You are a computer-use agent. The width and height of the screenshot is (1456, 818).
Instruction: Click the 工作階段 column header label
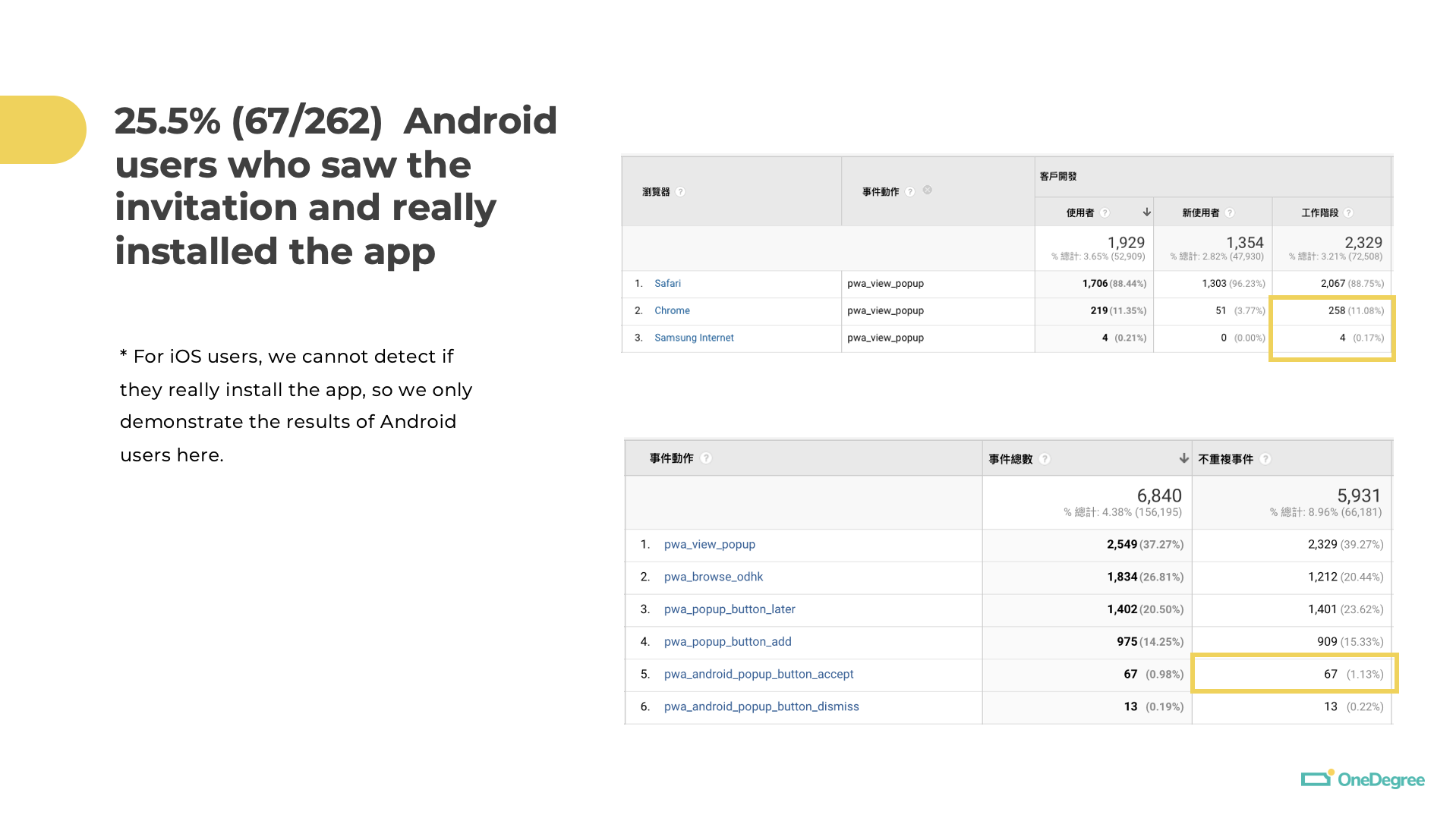point(1319,213)
